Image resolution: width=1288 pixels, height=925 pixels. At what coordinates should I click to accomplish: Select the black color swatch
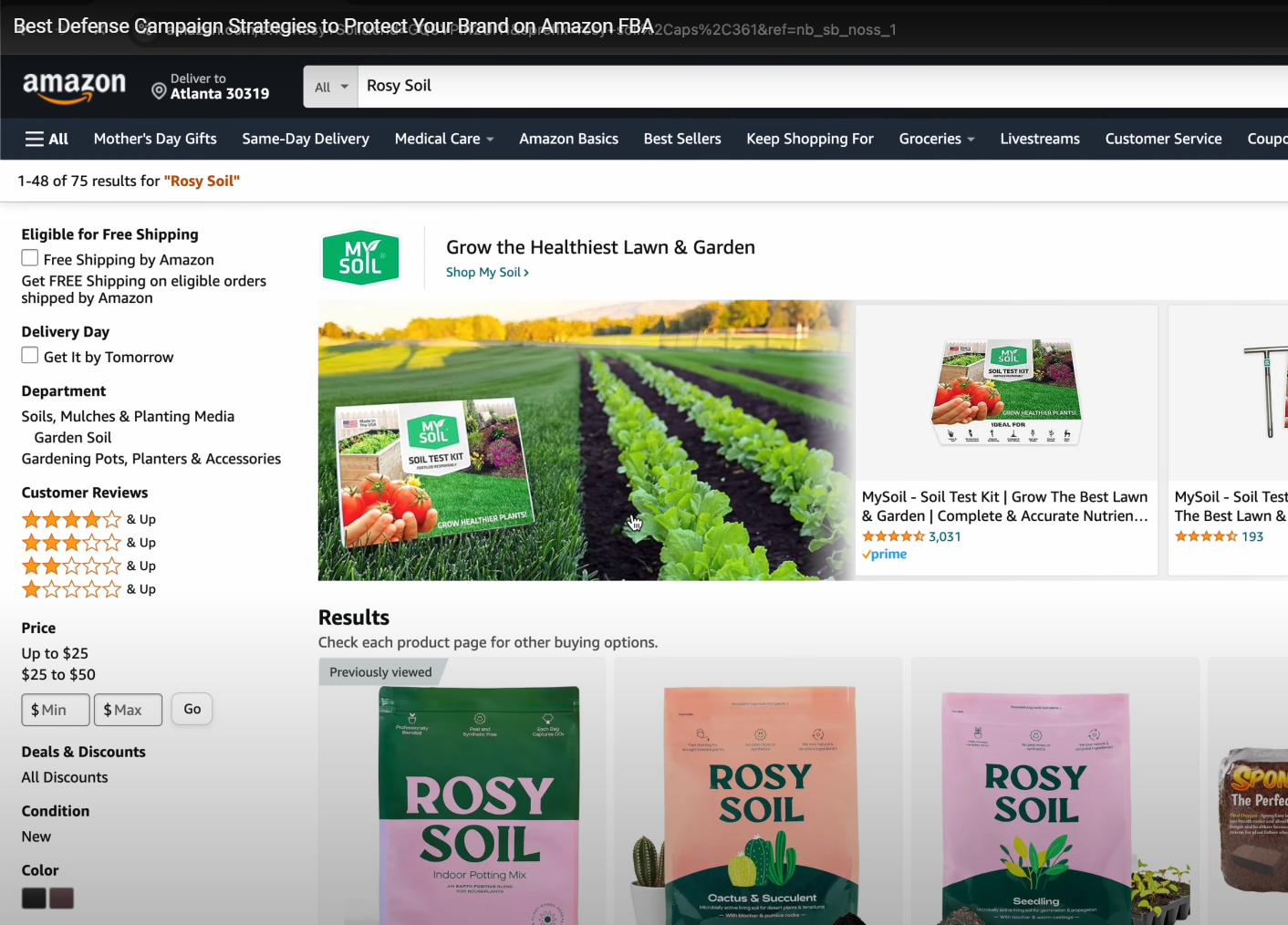(x=34, y=899)
